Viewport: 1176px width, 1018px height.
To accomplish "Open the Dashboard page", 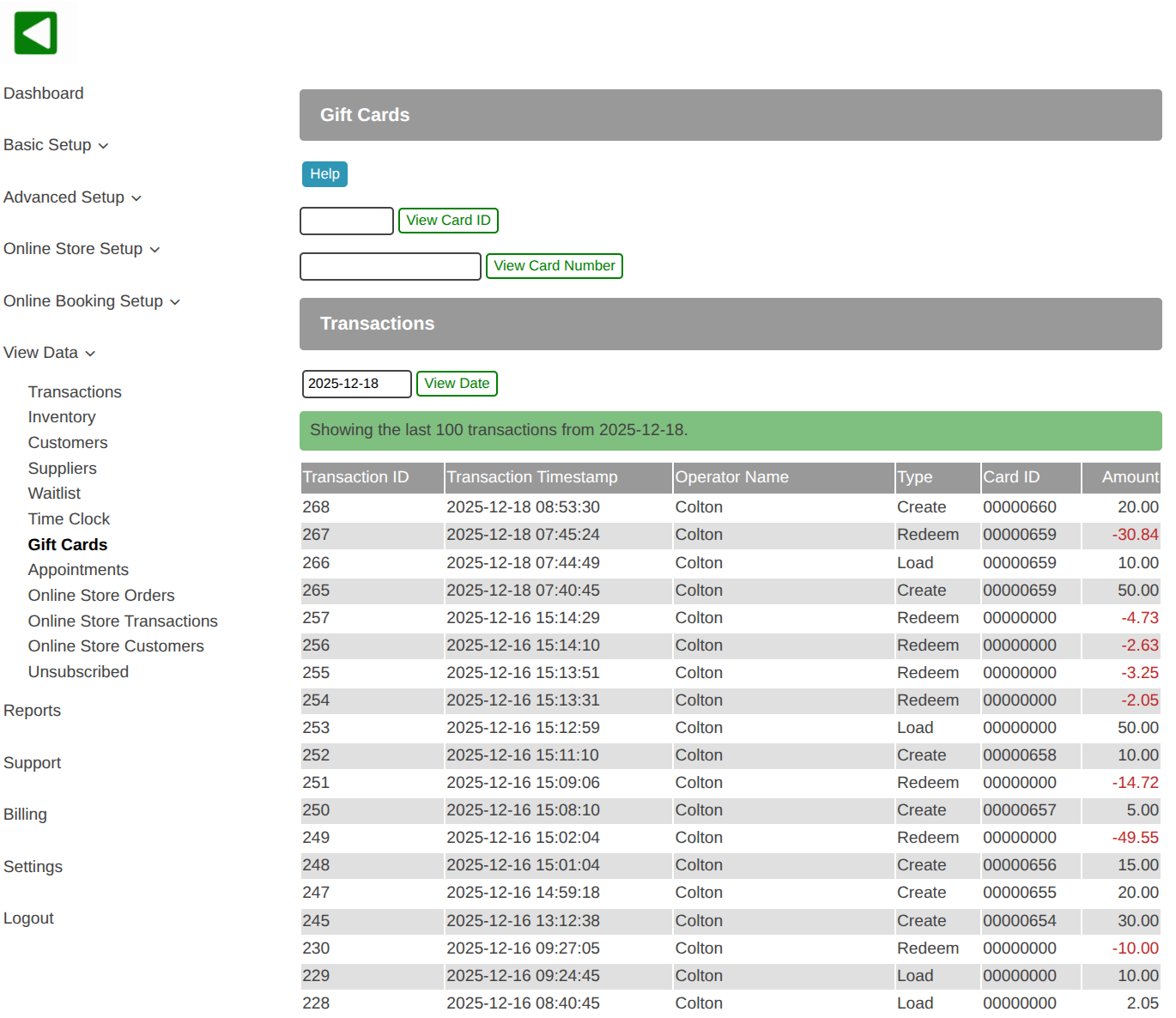I will pos(44,94).
